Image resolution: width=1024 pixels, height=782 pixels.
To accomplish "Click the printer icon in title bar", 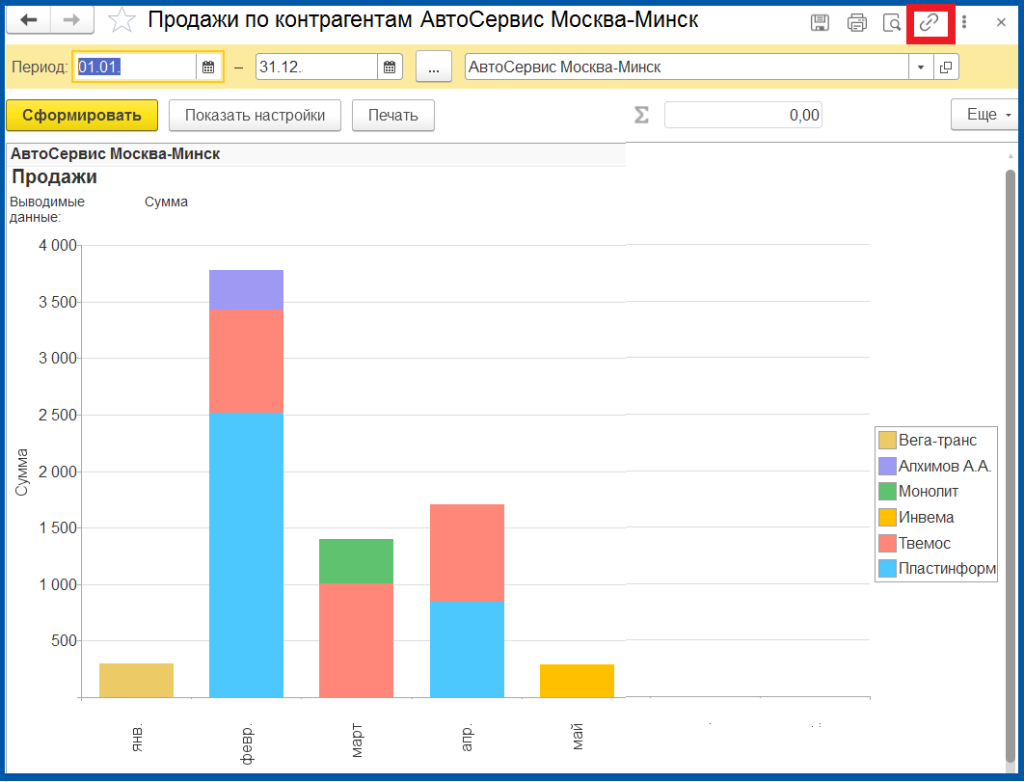I will (857, 22).
